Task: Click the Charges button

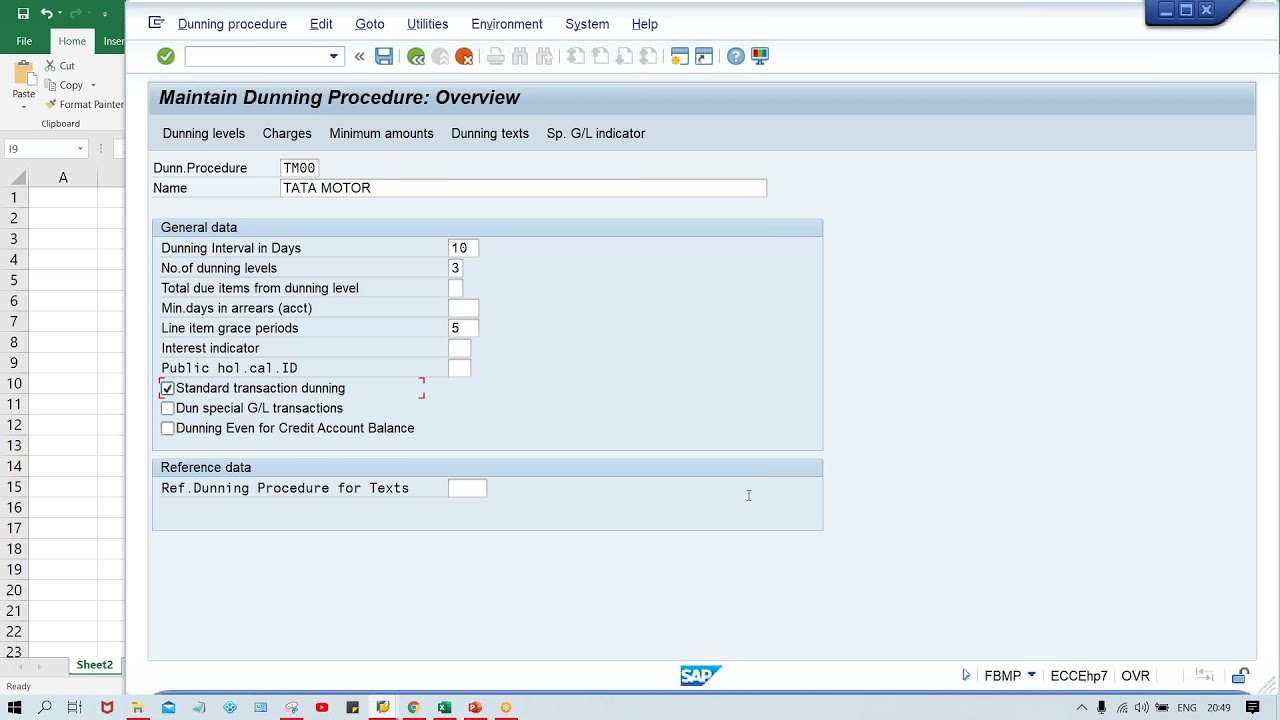Action: (x=287, y=133)
